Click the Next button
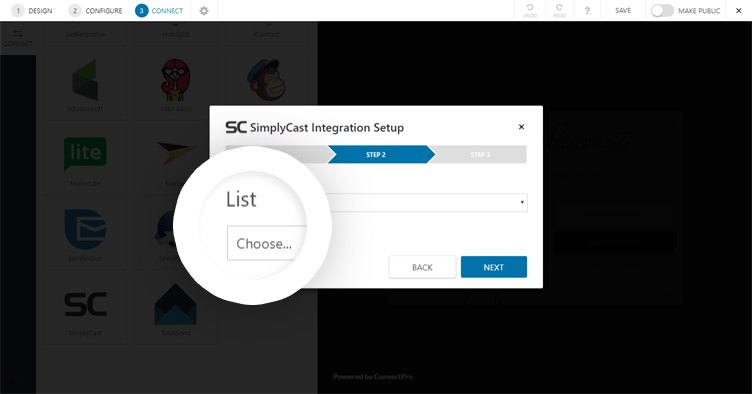This screenshot has height=394, width=752. click(494, 267)
